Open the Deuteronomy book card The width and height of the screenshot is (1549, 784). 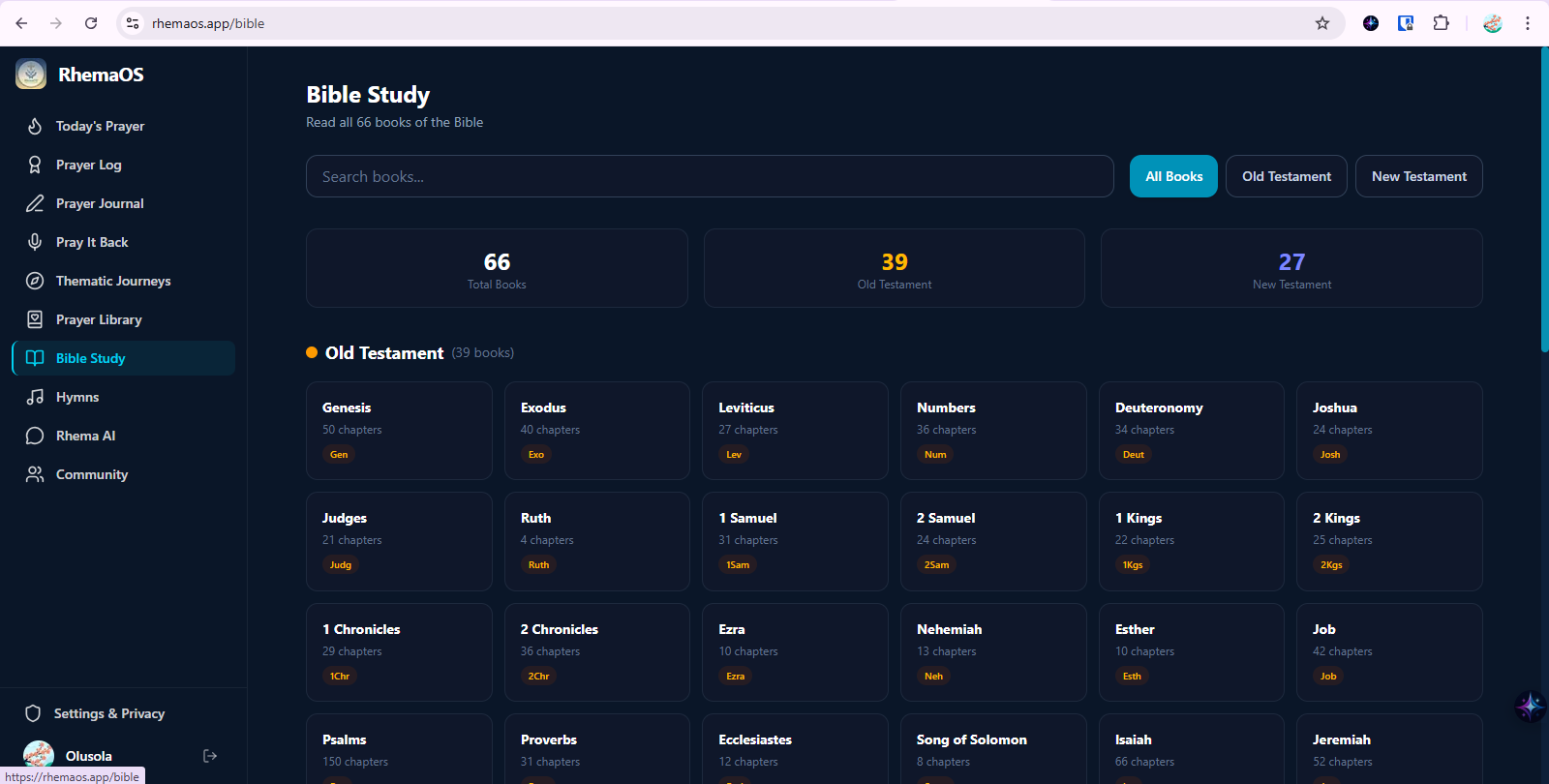coord(1192,431)
